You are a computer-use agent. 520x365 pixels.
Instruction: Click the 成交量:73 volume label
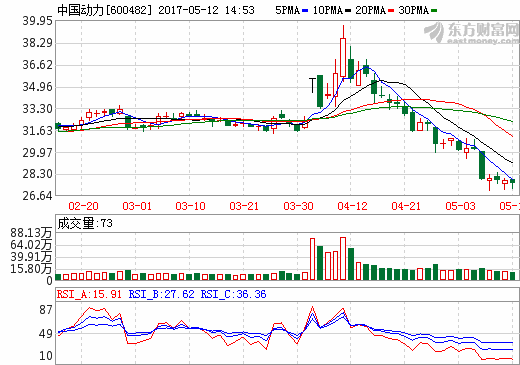point(85,223)
